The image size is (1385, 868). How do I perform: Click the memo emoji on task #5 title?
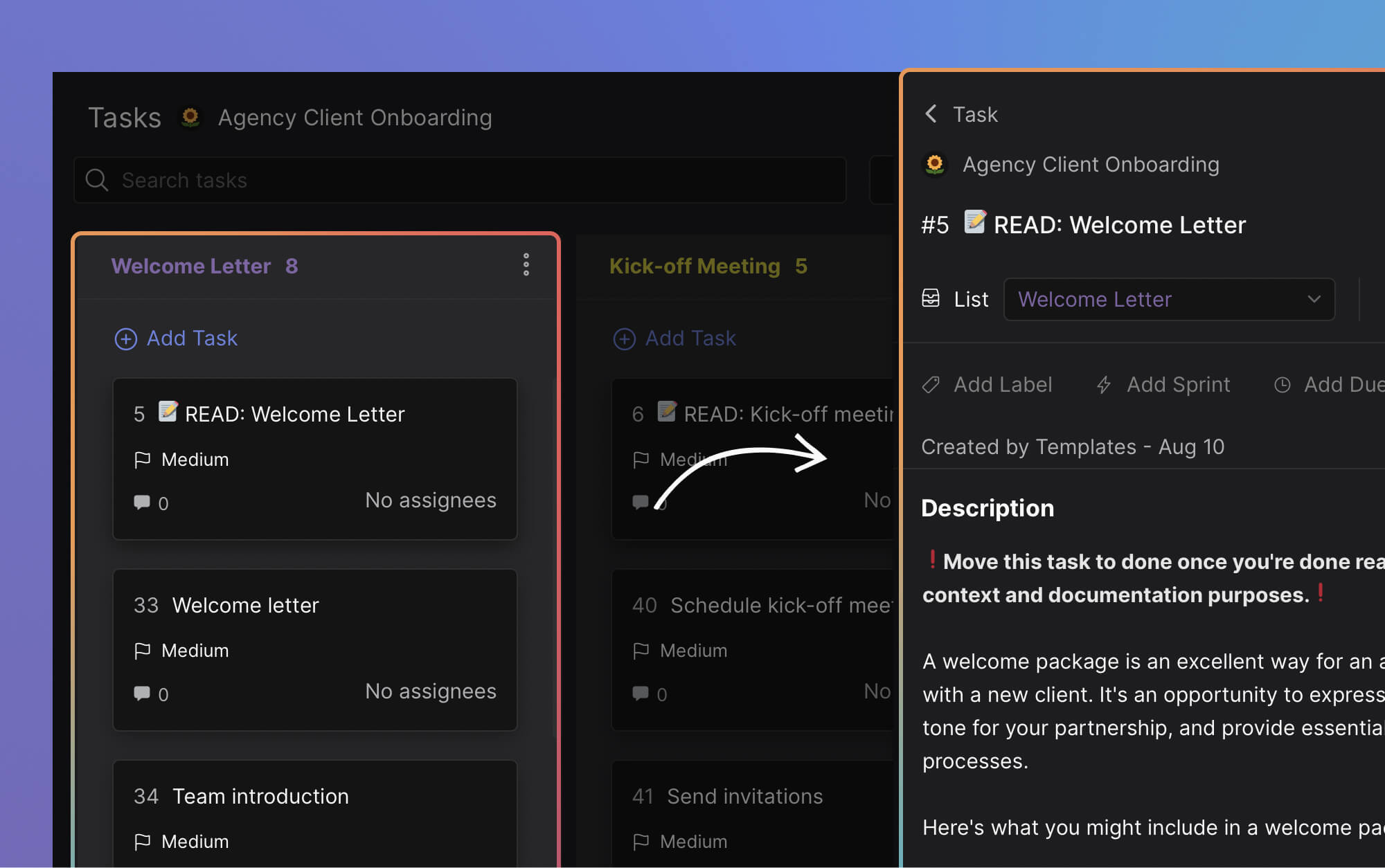tap(974, 223)
